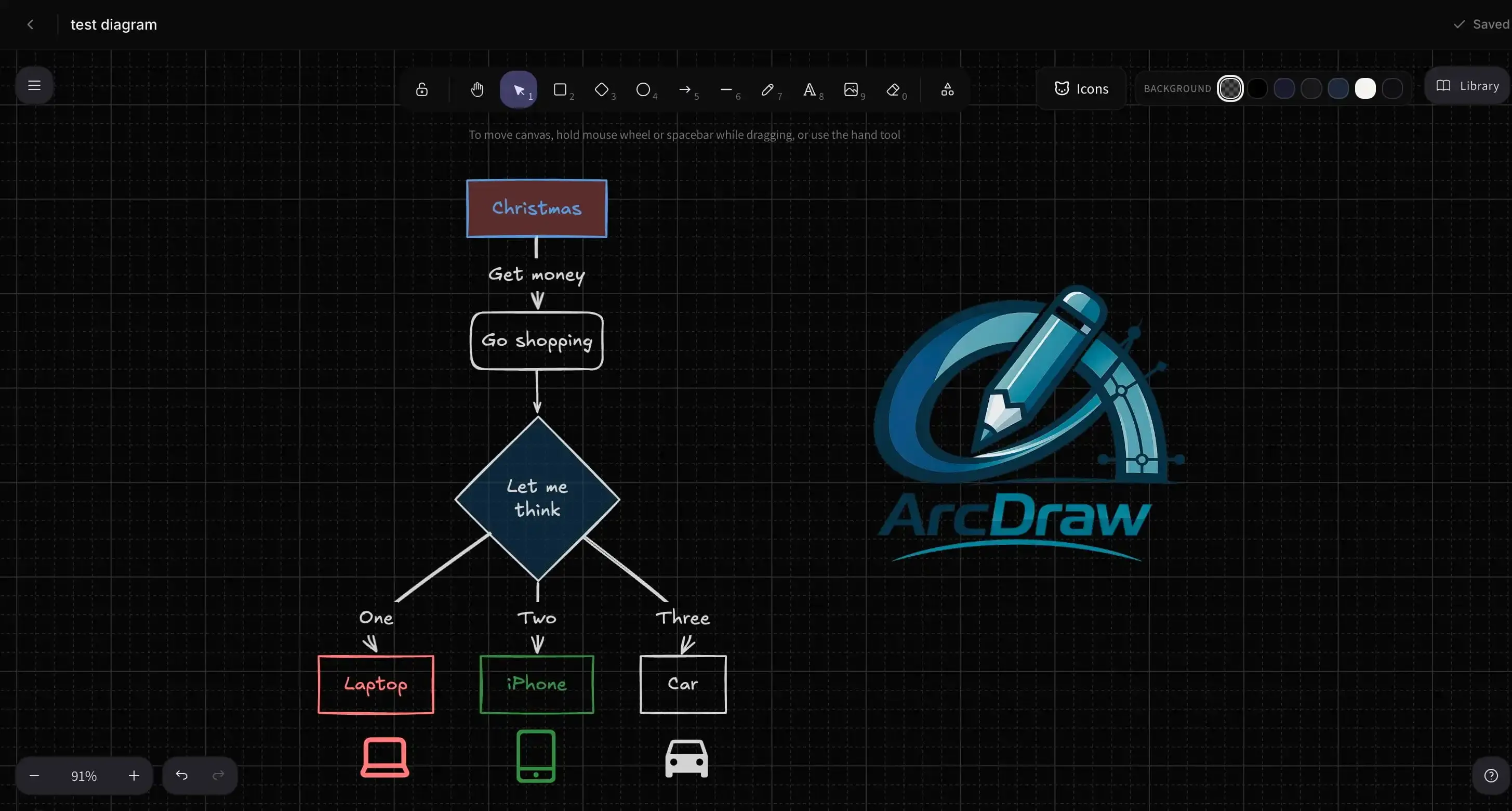Image resolution: width=1512 pixels, height=811 pixels.
Task: Open the Icons panel
Action: [x=1081, y=89]
